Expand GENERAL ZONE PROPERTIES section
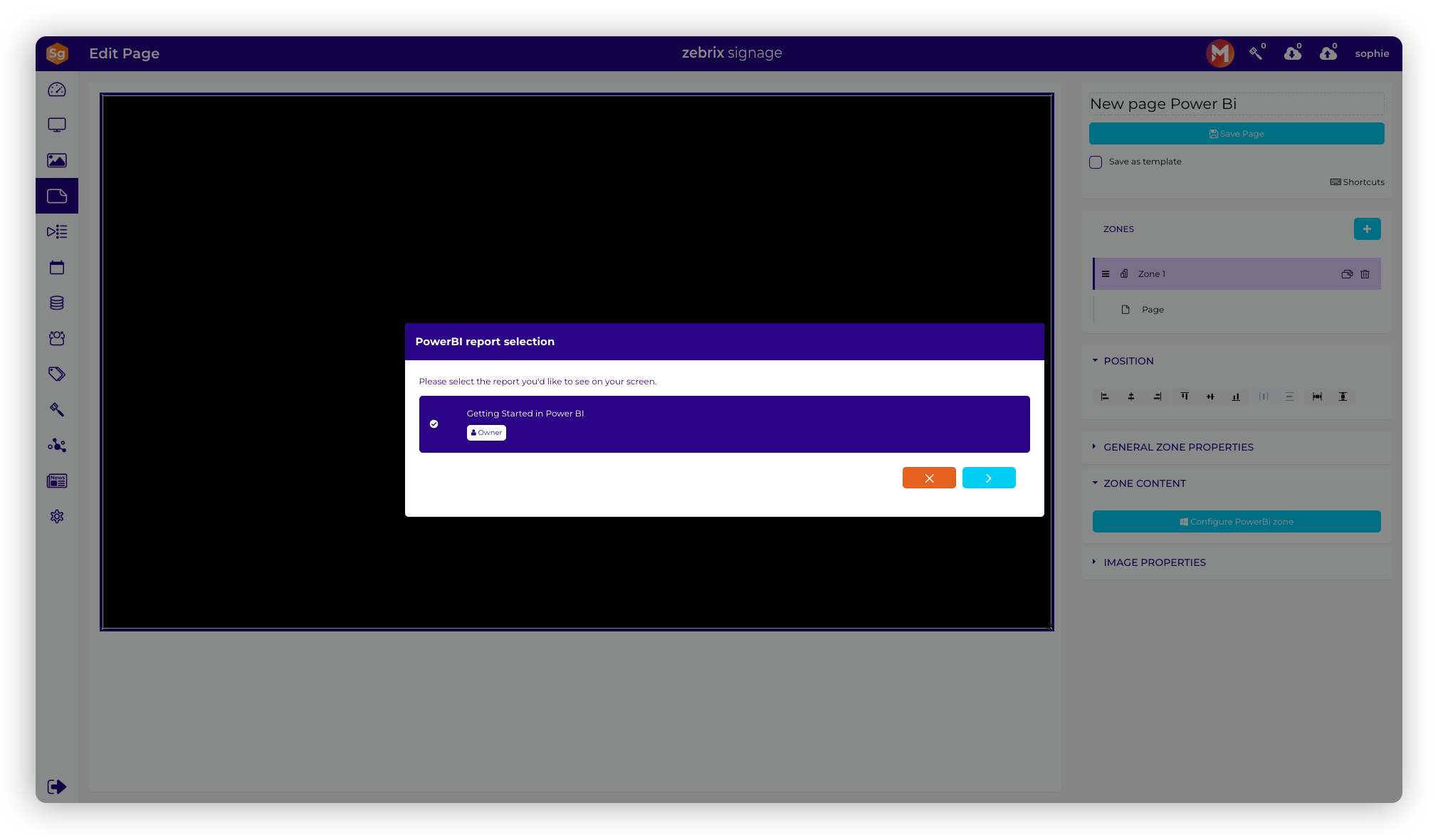The image size is (1438, 840). (1178, 447)
